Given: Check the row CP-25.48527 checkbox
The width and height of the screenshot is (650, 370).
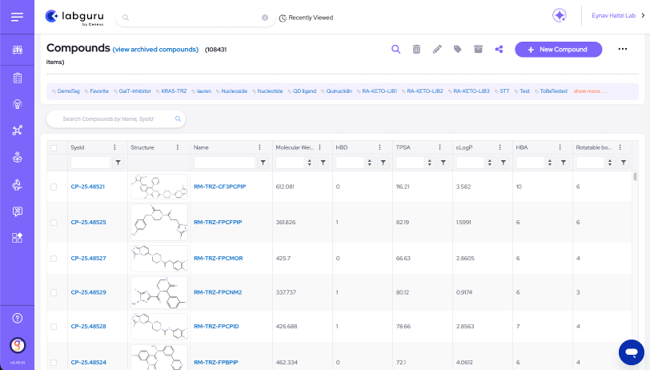Looking at the screenshot, I should [x=53, y=259].
